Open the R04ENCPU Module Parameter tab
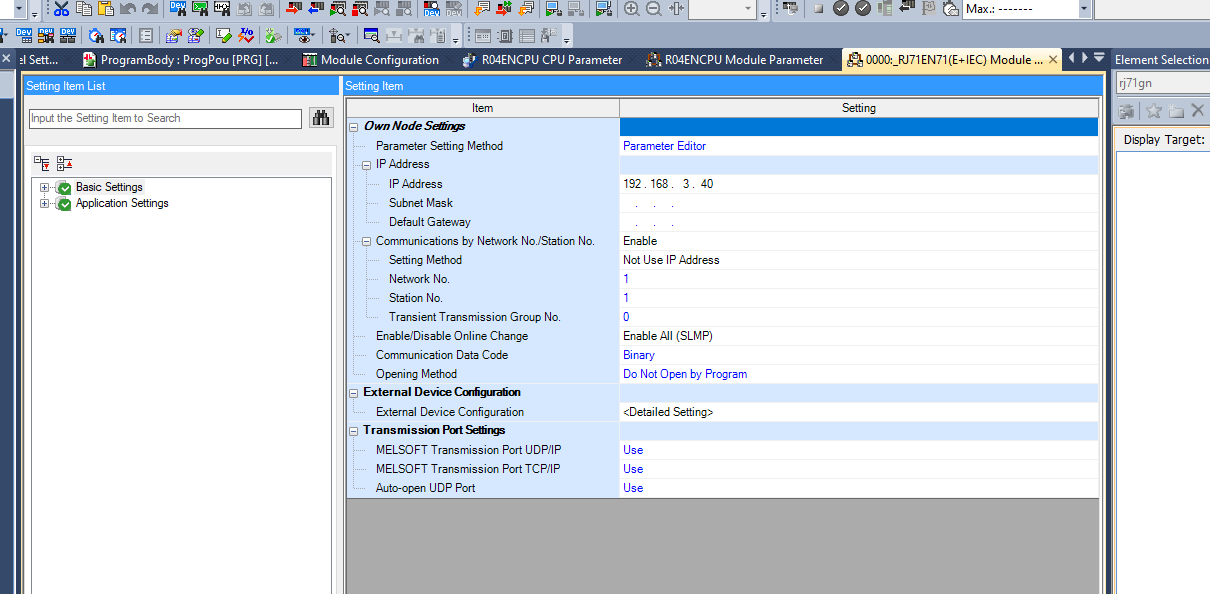Viewport: 1210px width, 594px height. [x=735, y=60]
